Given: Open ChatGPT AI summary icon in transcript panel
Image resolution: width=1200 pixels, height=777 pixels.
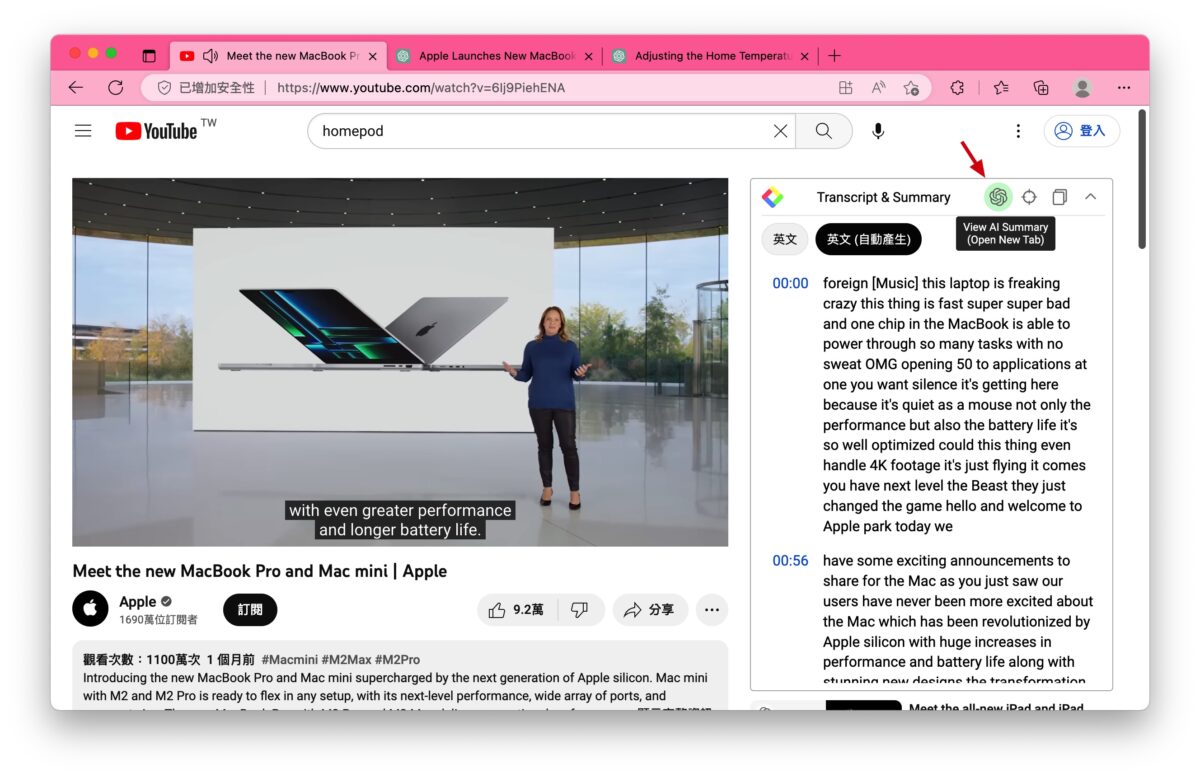Looking at the screenshot, I should point(997,197).
